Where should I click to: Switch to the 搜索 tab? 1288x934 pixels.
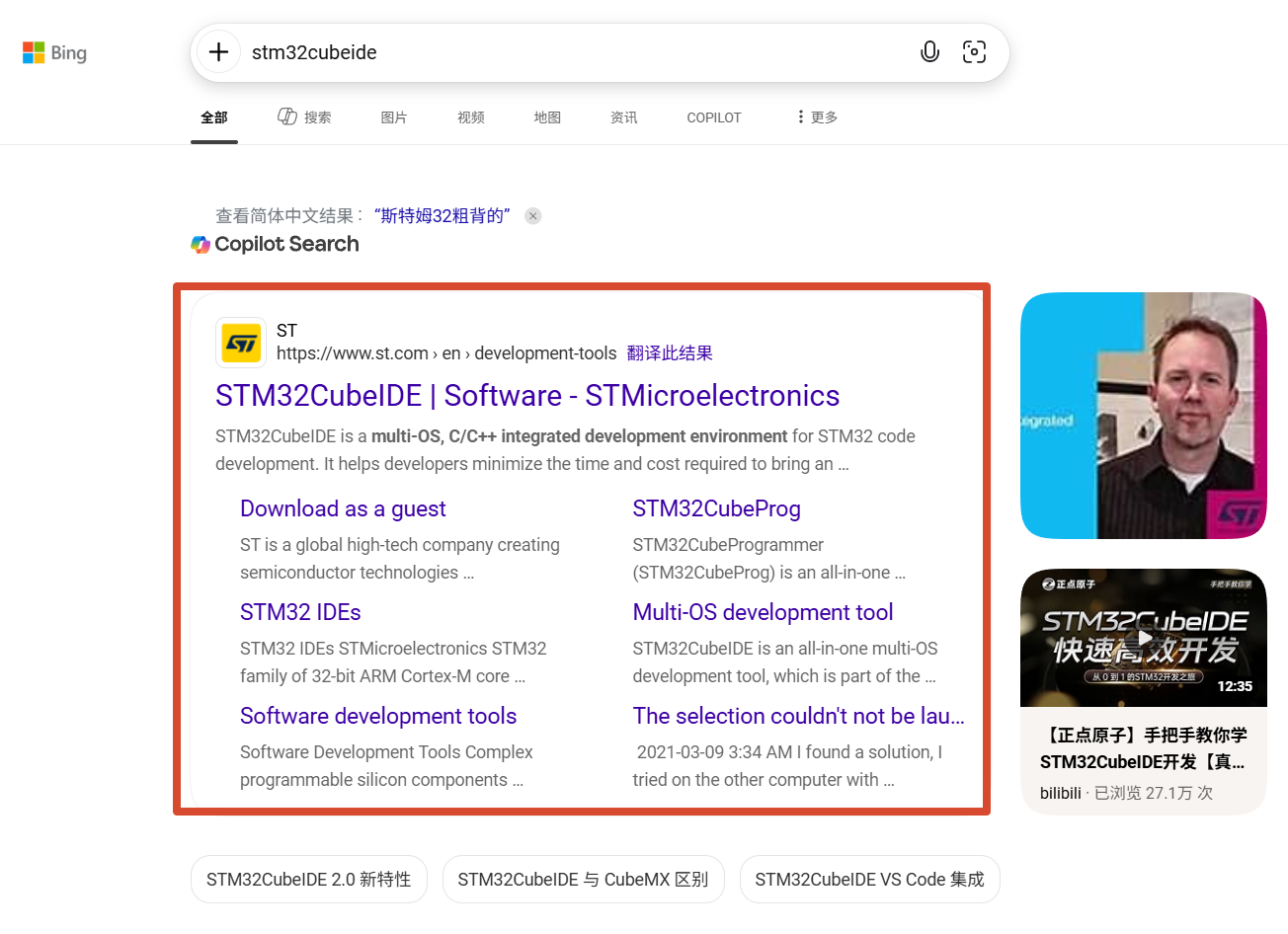point(304,117)
